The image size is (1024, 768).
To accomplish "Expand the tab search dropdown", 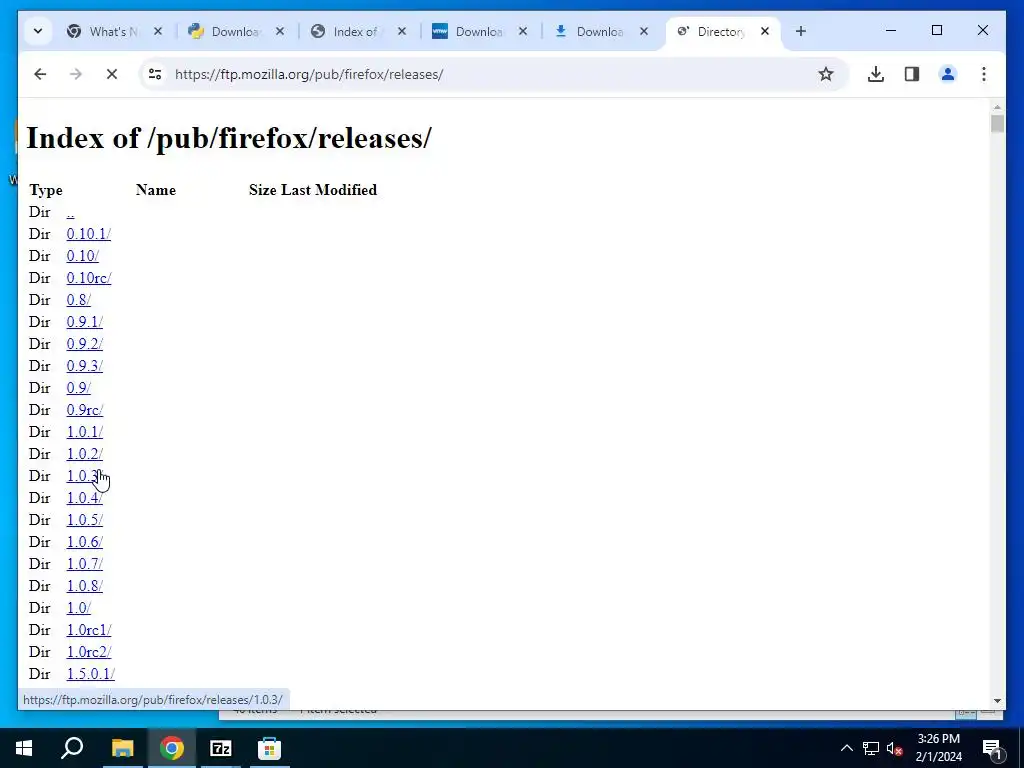I will (x=38, y=31).
